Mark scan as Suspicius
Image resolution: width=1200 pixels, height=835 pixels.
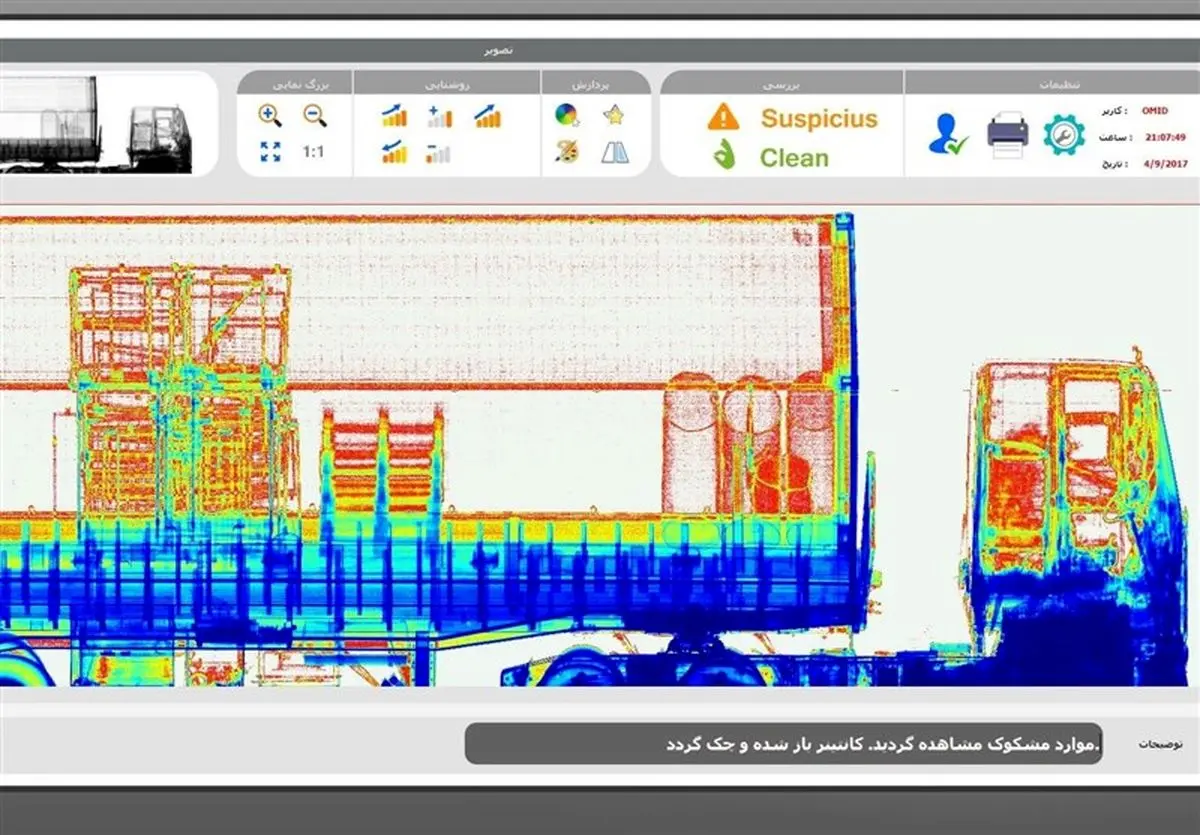click(819, 118)
